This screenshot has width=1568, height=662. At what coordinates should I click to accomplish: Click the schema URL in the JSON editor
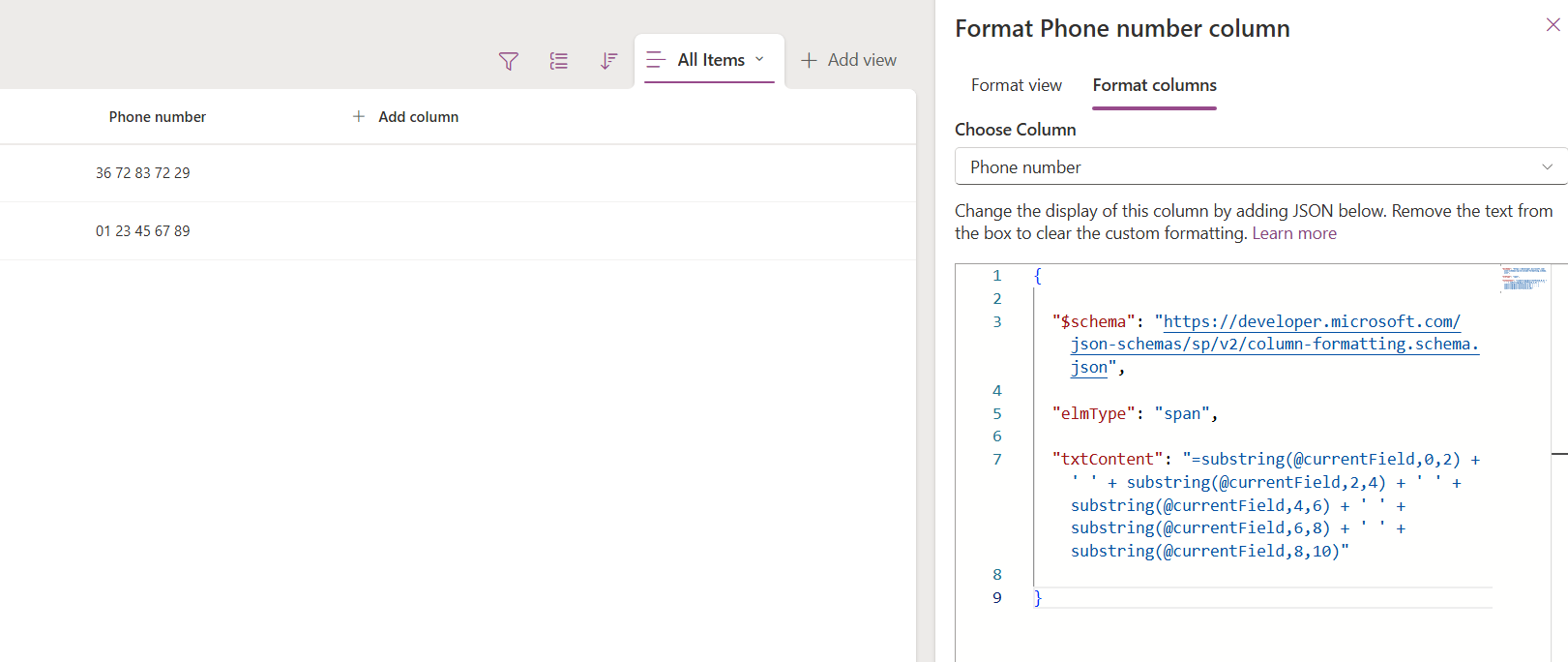[1274, 345]
